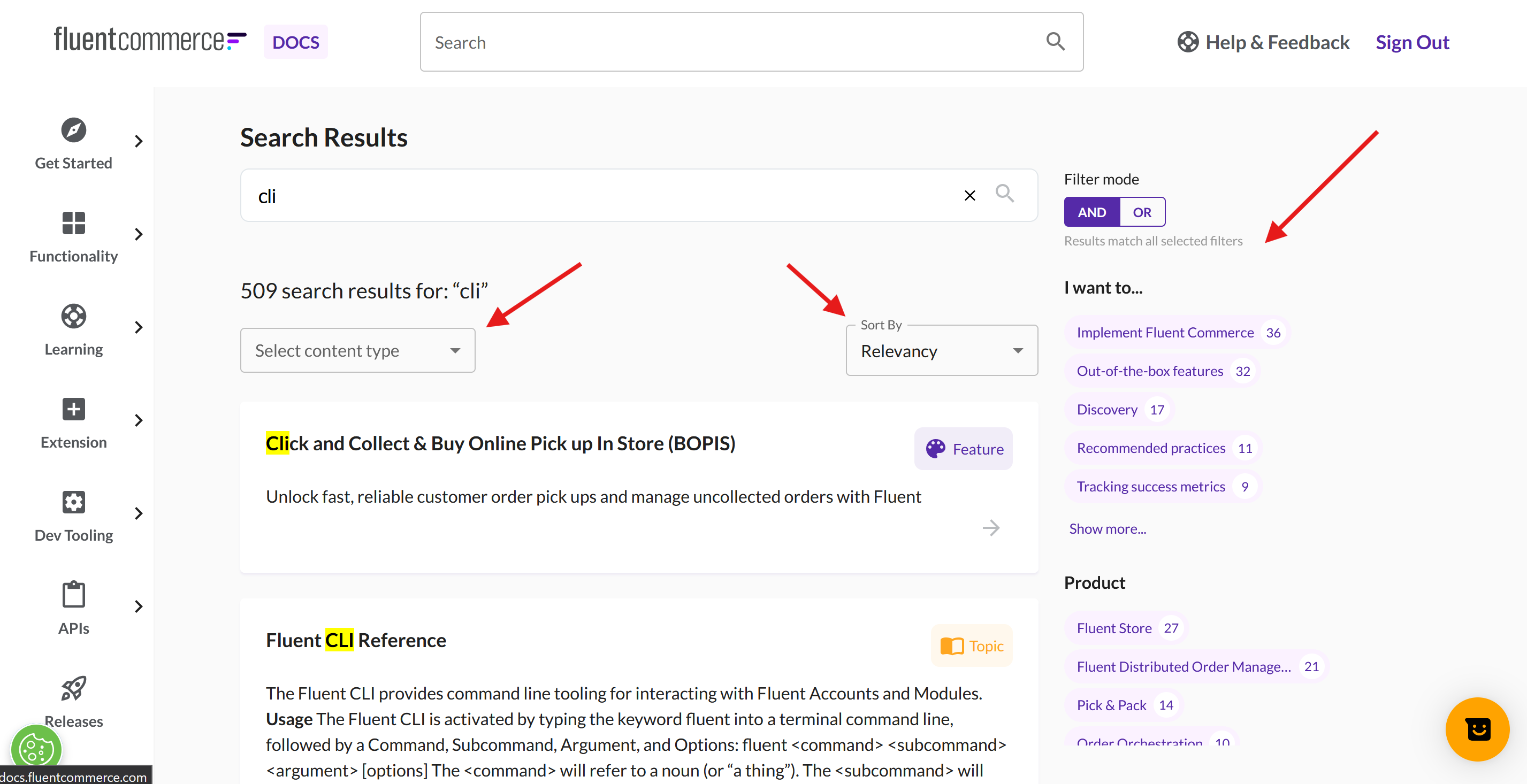Filter by Implement Fluent Commerce
The image size is (1527, 784).
[1177, 333]
